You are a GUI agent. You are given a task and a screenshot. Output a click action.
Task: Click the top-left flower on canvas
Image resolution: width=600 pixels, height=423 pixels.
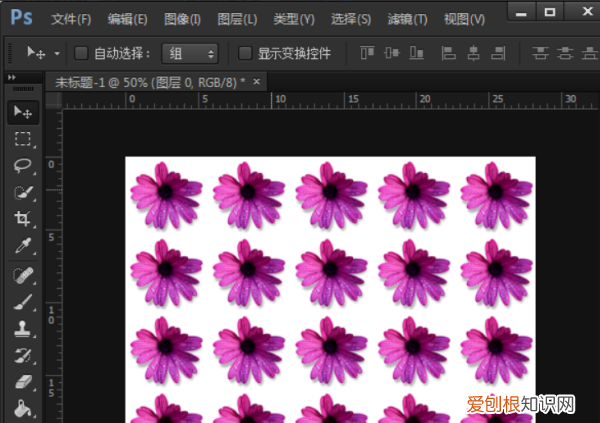pos(166,195)
